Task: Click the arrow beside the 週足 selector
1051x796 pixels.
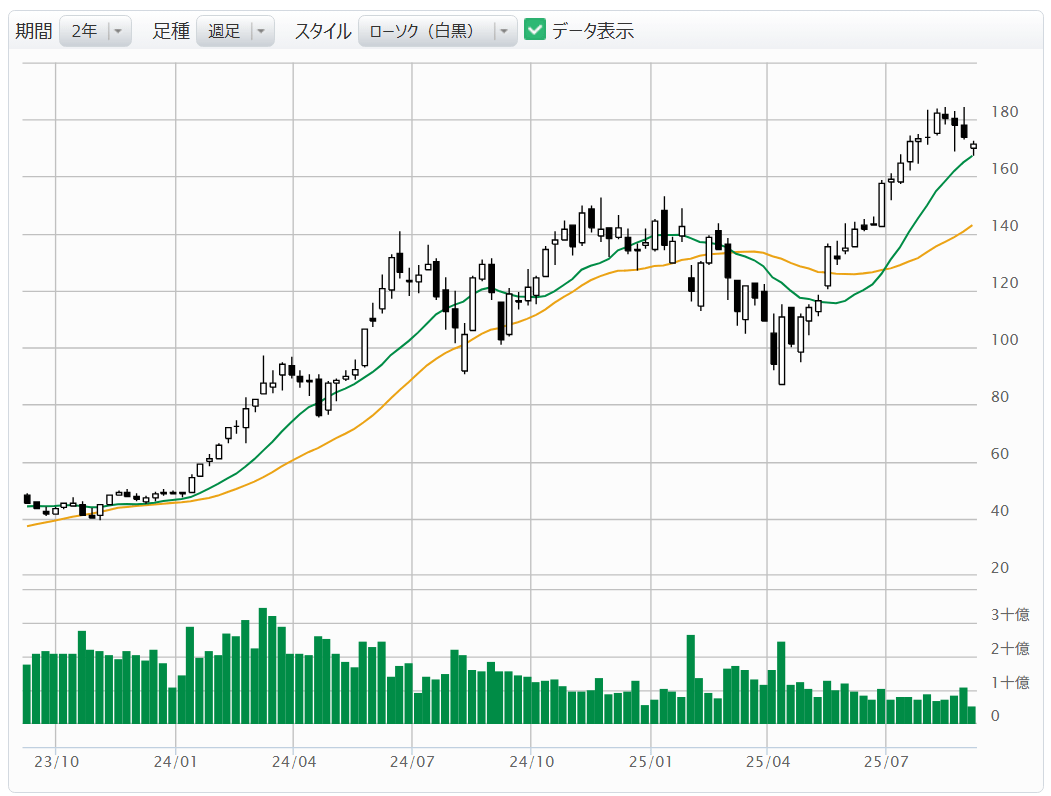Action: [x=261, y=31]
